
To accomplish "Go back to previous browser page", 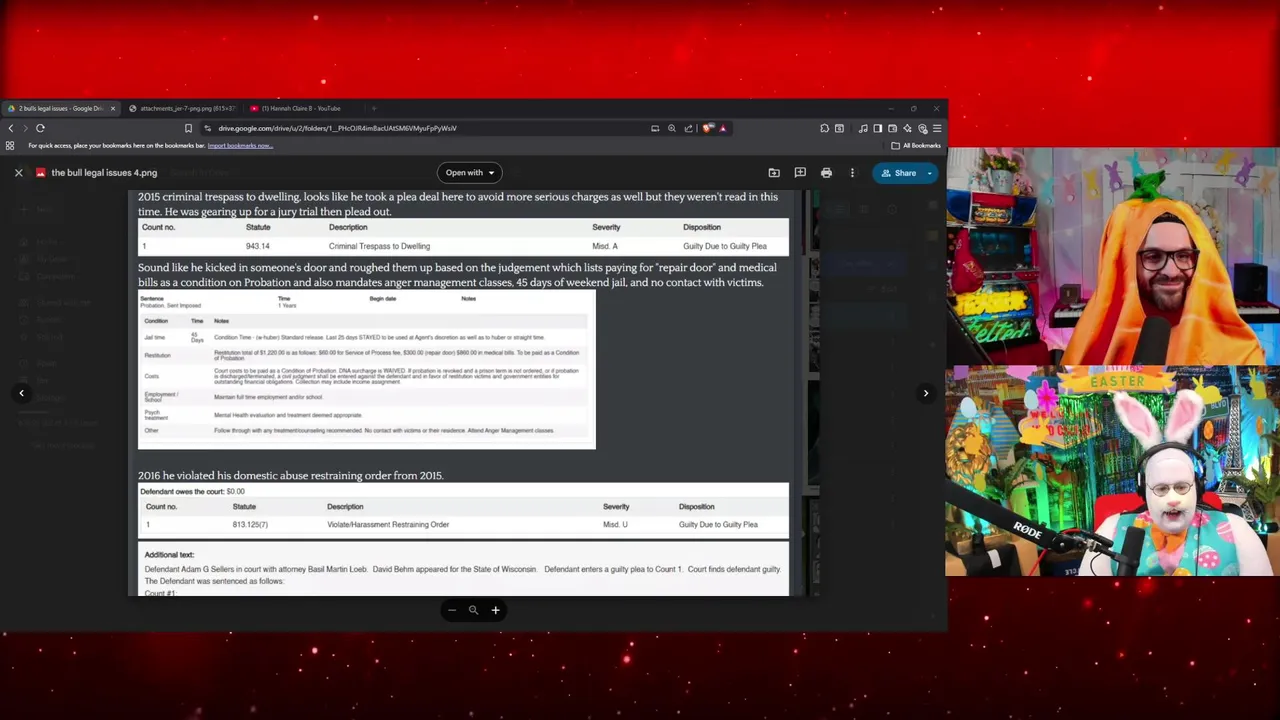I will pos(11,128).
